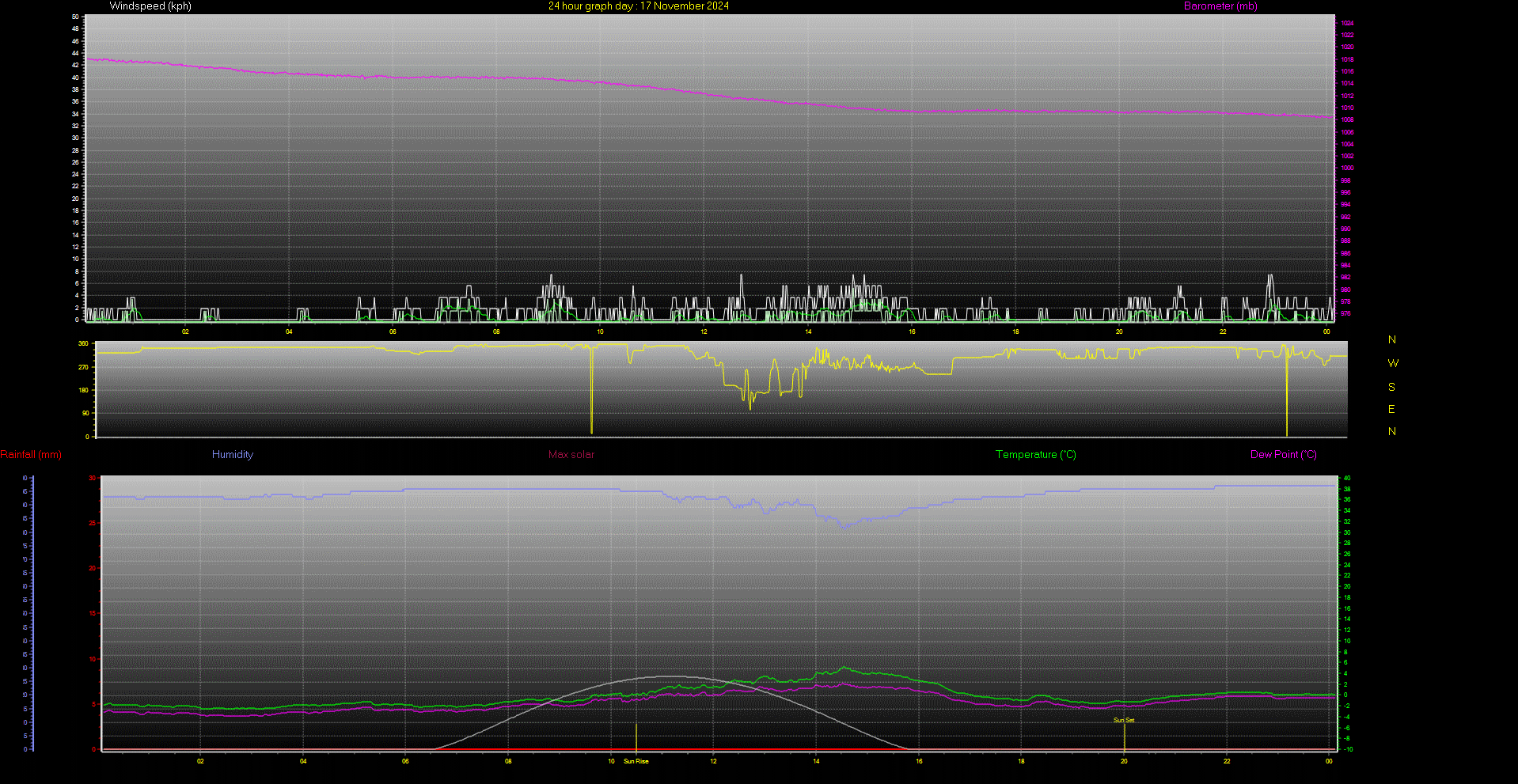Screen dimensions: 1518x784
Task: Click the Temperature (°C) legend label
Action: pyautogui.click(x=1036, y=455)
